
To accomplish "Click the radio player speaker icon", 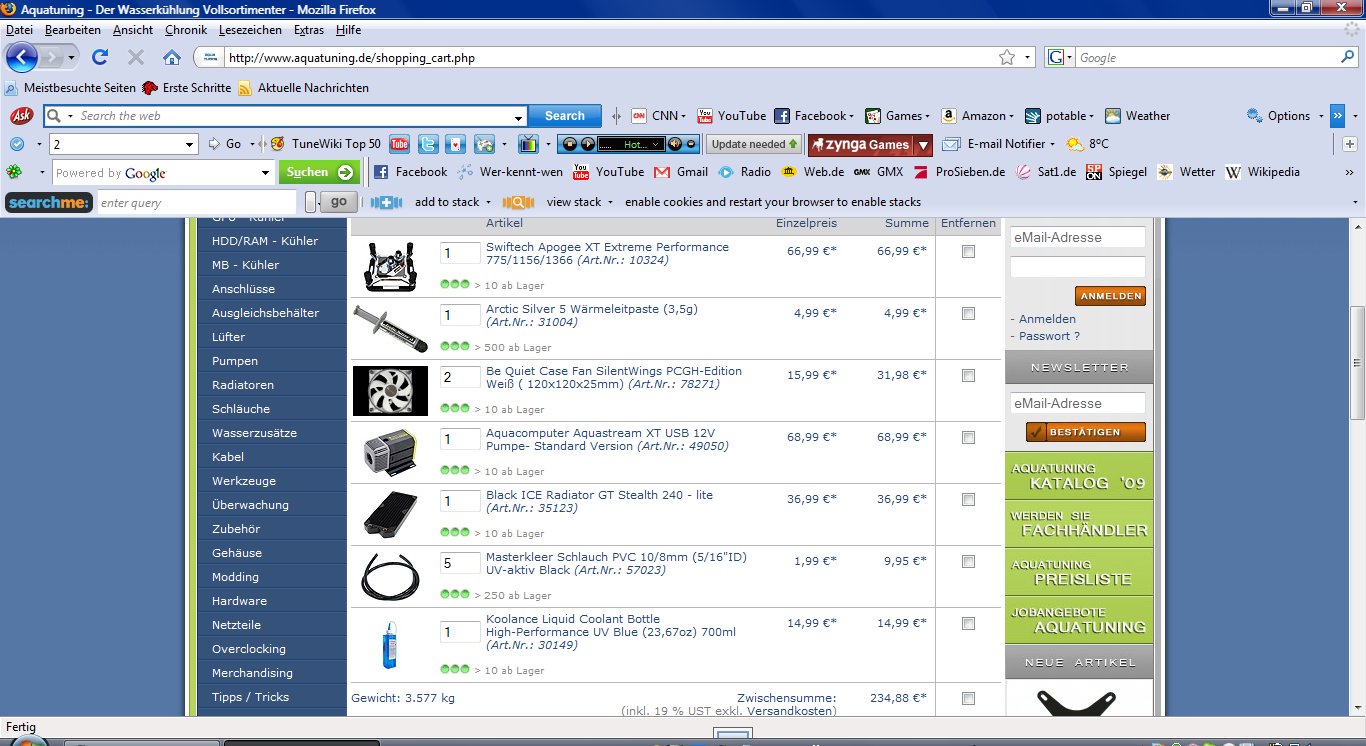I will click(x=675, y=144).
